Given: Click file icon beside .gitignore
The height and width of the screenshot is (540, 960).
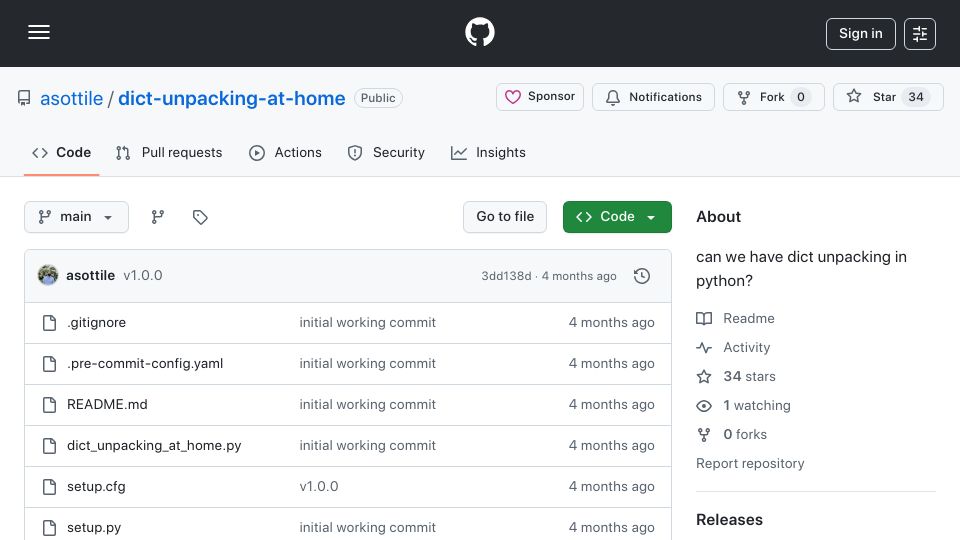Looking at the screenshot, I should point(50,323).
